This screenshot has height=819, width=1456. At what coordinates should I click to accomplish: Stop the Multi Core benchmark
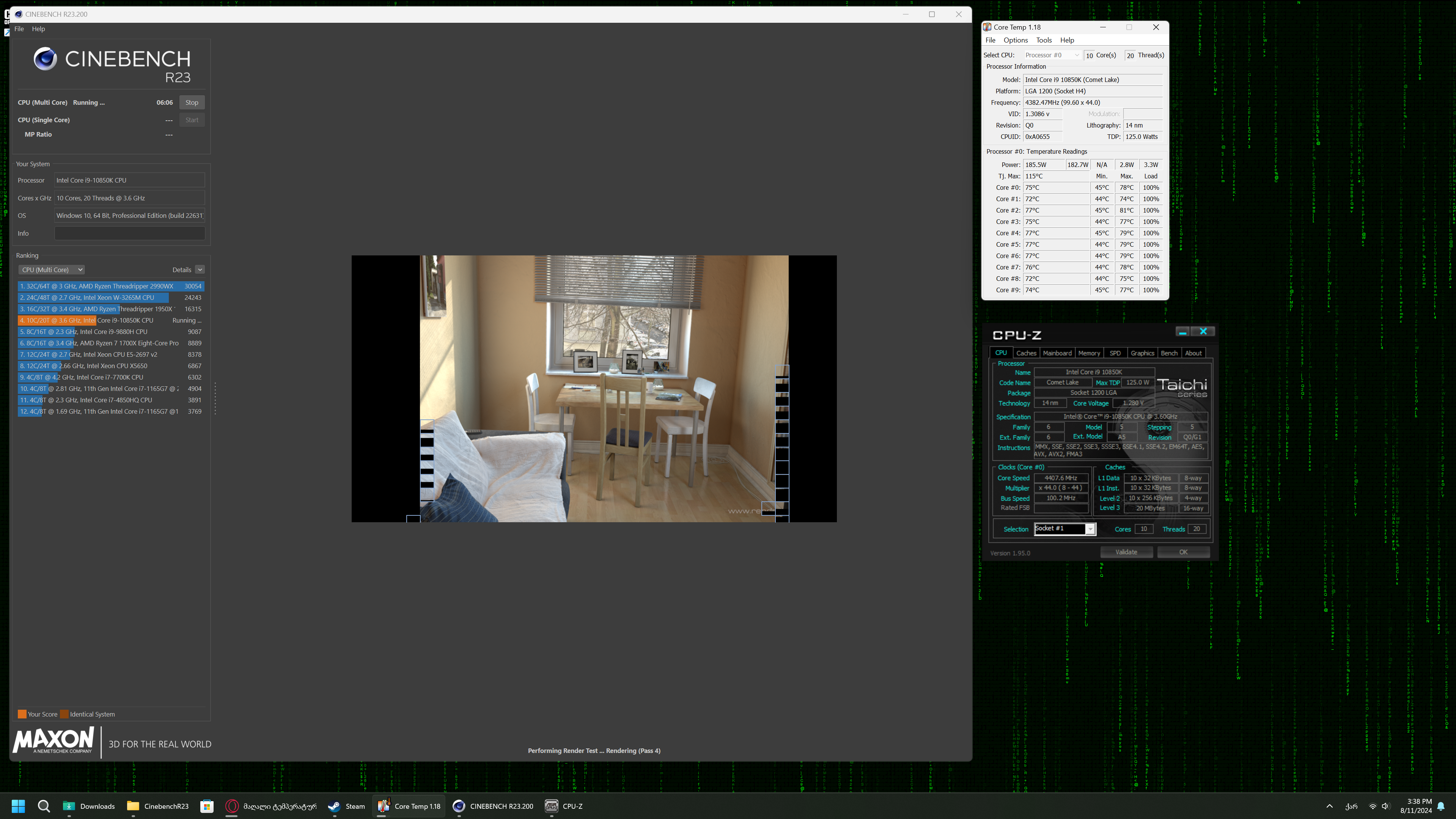192,102
